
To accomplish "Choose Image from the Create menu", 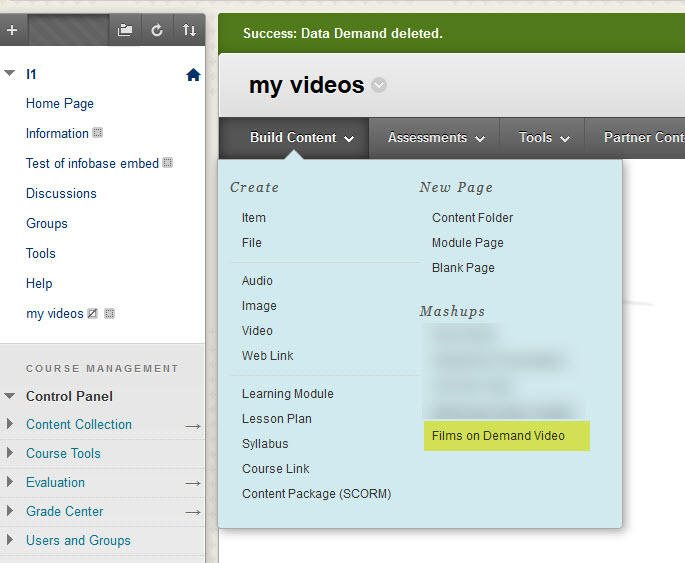I will click(259, 306).
